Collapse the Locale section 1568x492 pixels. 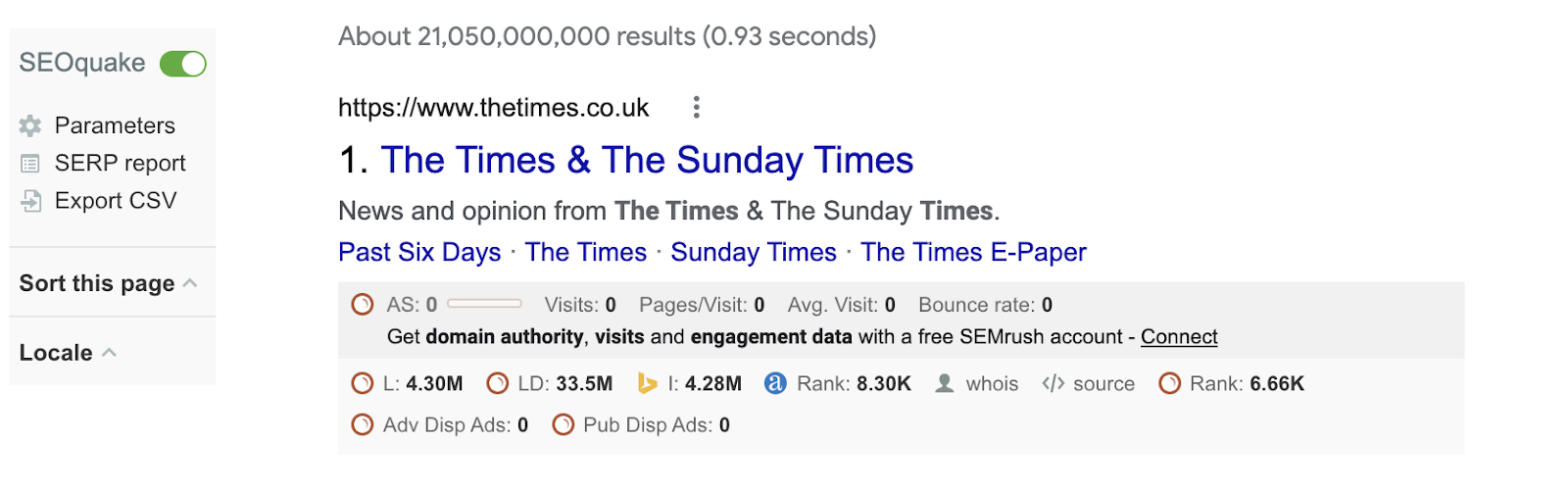(110, 353)
